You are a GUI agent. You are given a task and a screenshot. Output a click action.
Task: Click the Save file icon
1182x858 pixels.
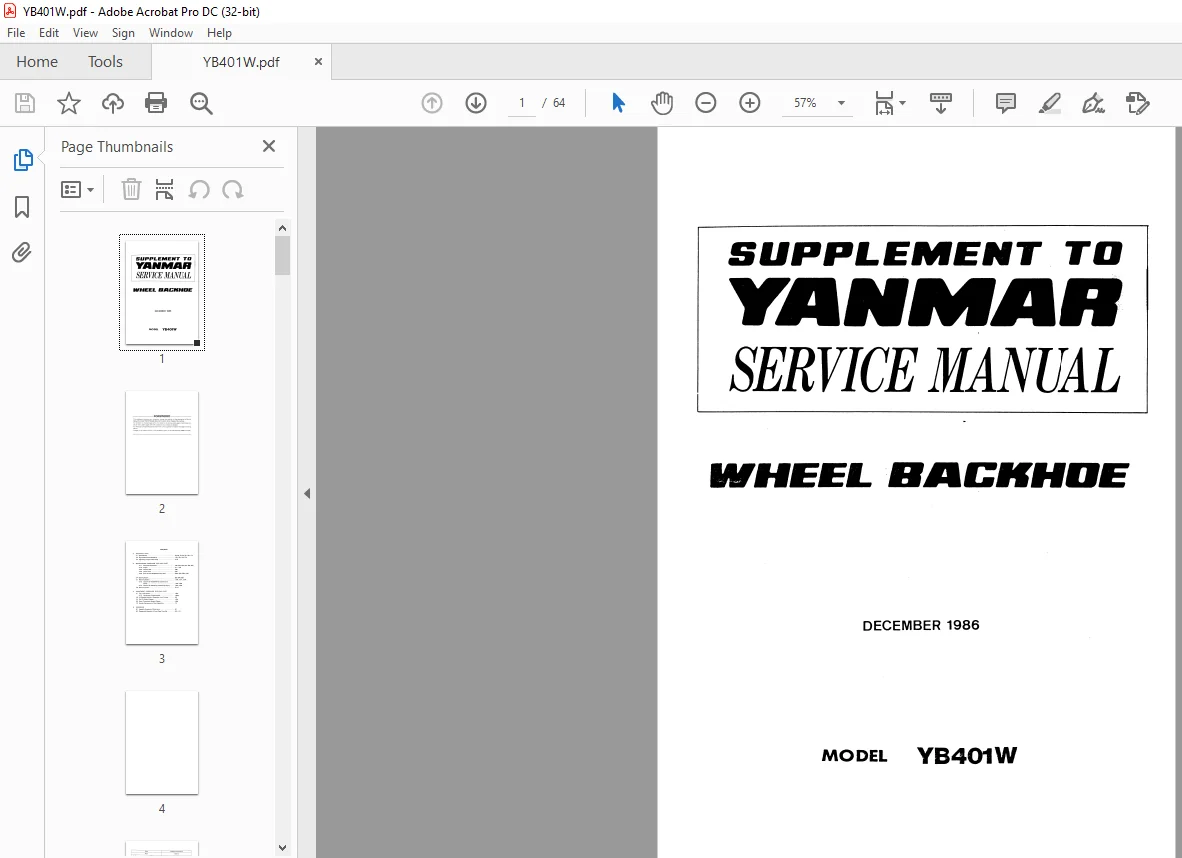coord(25,103)
